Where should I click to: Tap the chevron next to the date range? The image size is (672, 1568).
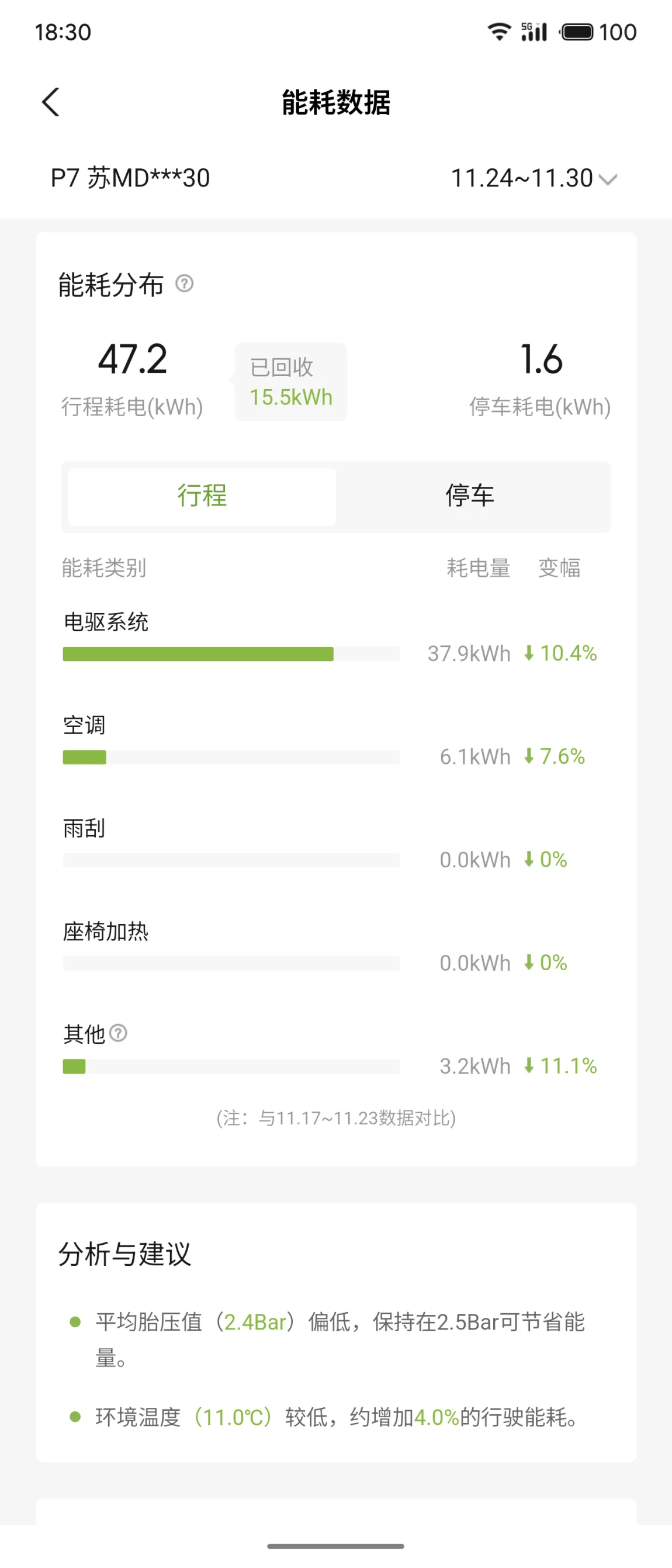pos(608,179)
